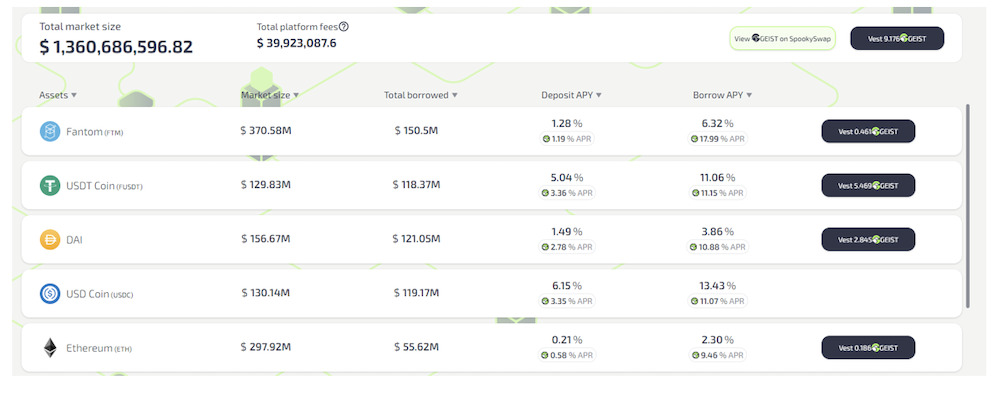The width and height of the screenshot is (1000, 394).
Task: Open the Total platform fees help icon
Action: click(344, 27)
